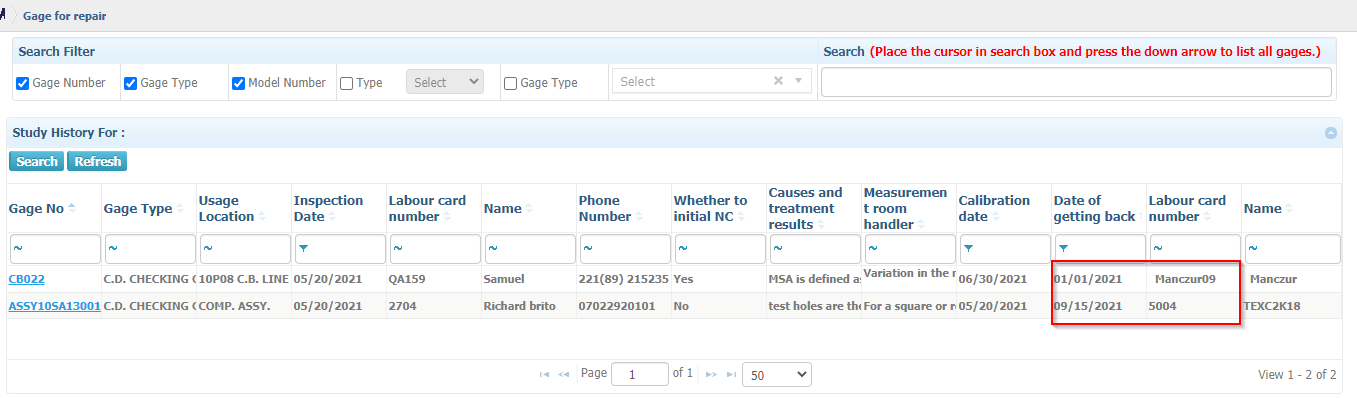Click the Gage No column filter box

pos(55,249)
